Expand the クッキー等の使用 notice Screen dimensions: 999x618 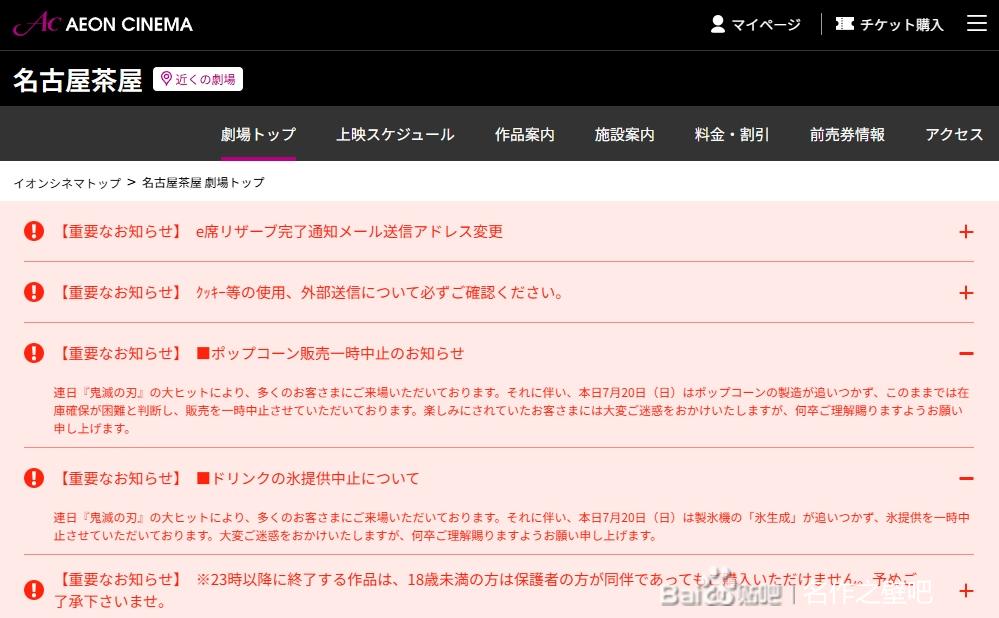[966, 292]
